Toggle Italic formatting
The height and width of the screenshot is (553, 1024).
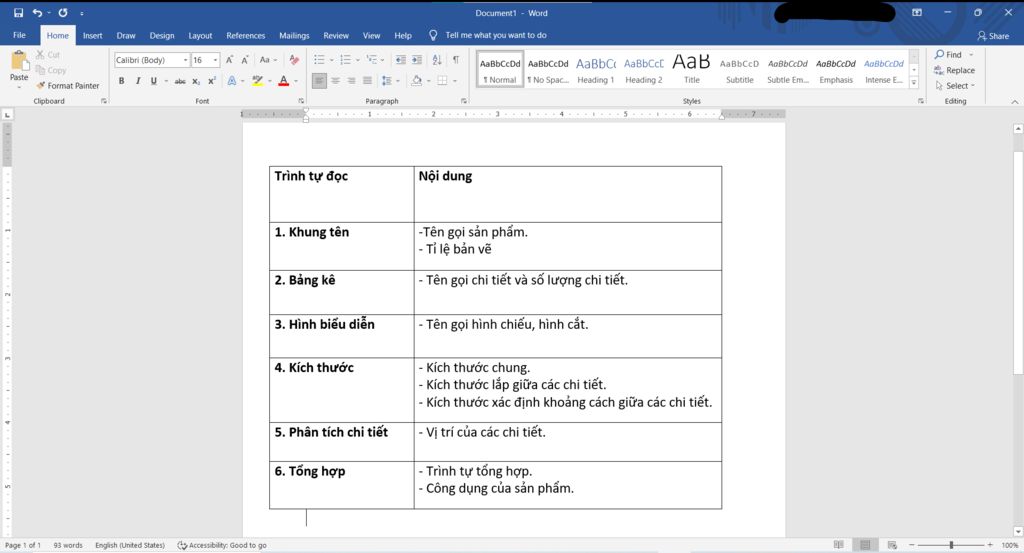[138, 81]
